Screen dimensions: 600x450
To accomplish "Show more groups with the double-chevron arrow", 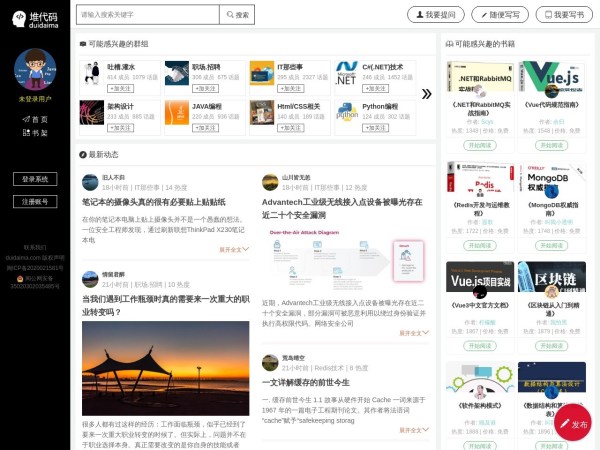I will pos(426,94).
